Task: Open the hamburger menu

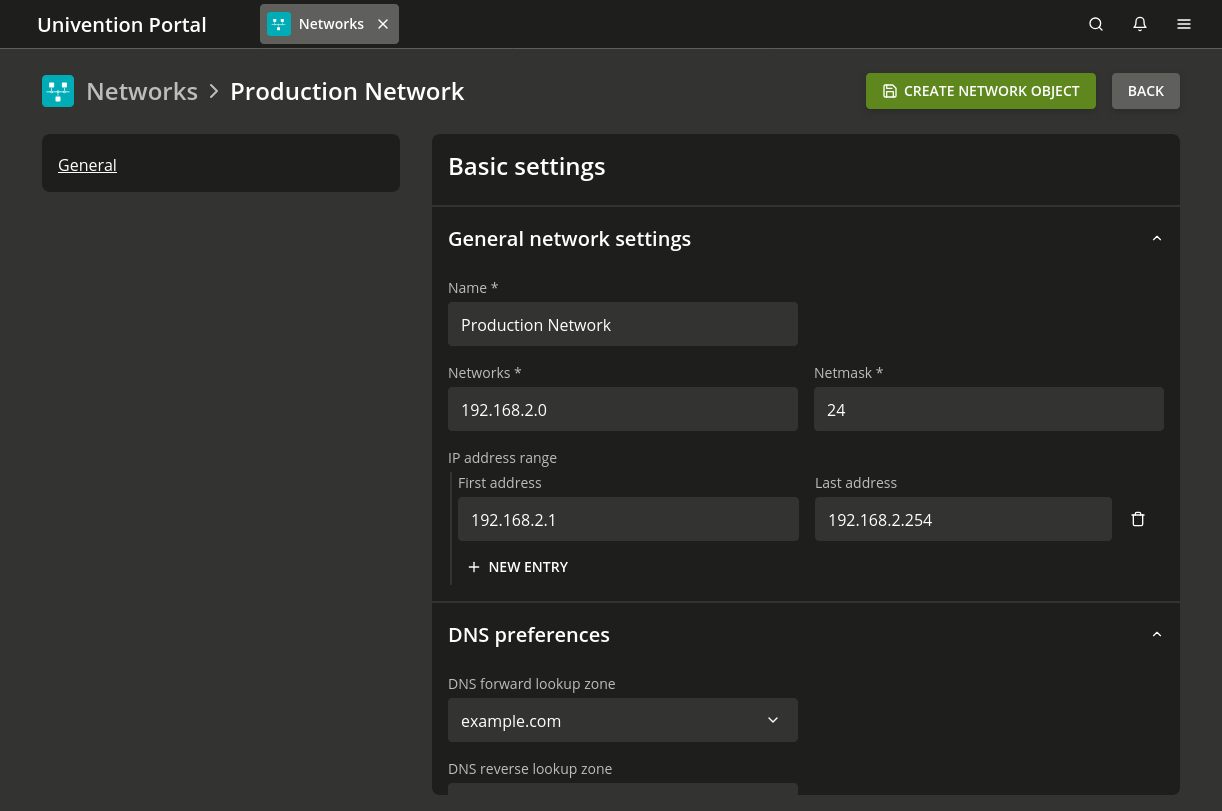Action: pyautogui.click(x=1184, y=24)
